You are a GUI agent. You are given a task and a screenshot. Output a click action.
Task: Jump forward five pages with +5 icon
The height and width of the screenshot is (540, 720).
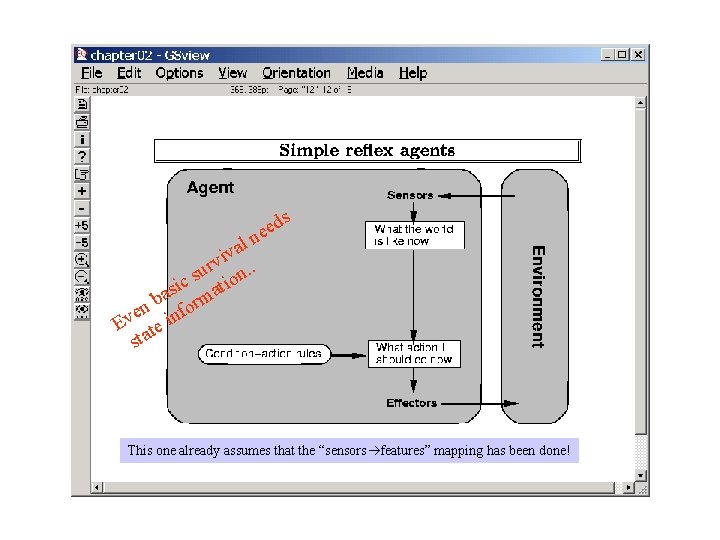(82, 225)
